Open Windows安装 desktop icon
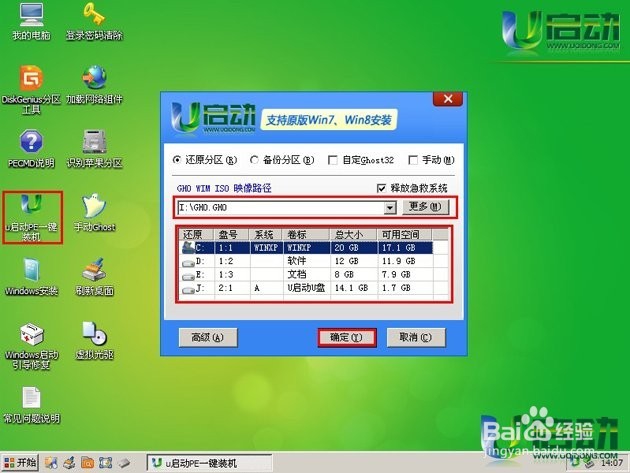The height and width of the screenshot is (473, 630). 31,276
